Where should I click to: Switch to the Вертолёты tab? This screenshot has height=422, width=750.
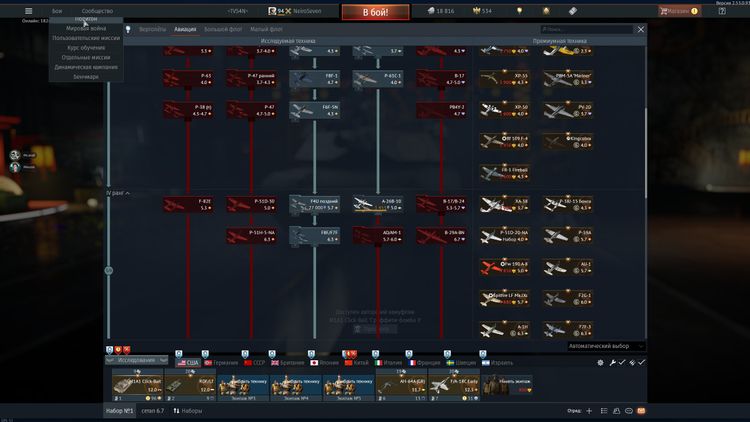point(153,30)
